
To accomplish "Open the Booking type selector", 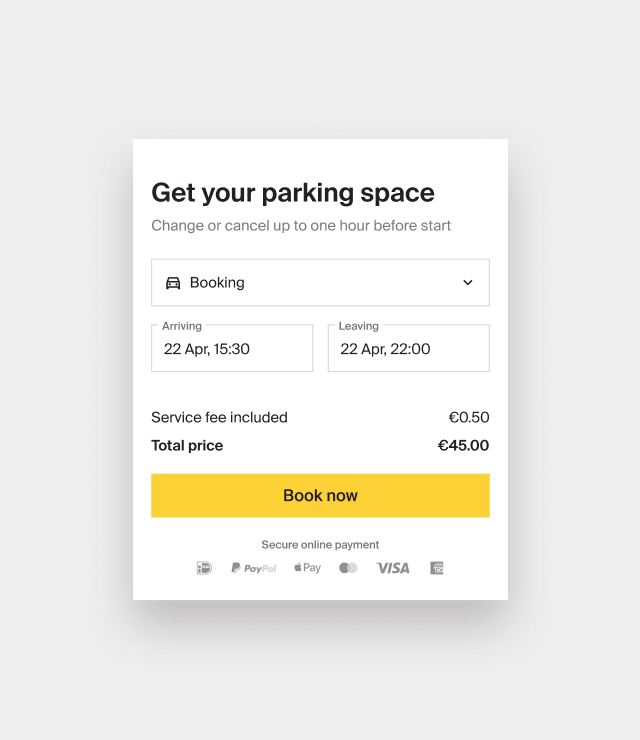I will click(x=320, y=283).
